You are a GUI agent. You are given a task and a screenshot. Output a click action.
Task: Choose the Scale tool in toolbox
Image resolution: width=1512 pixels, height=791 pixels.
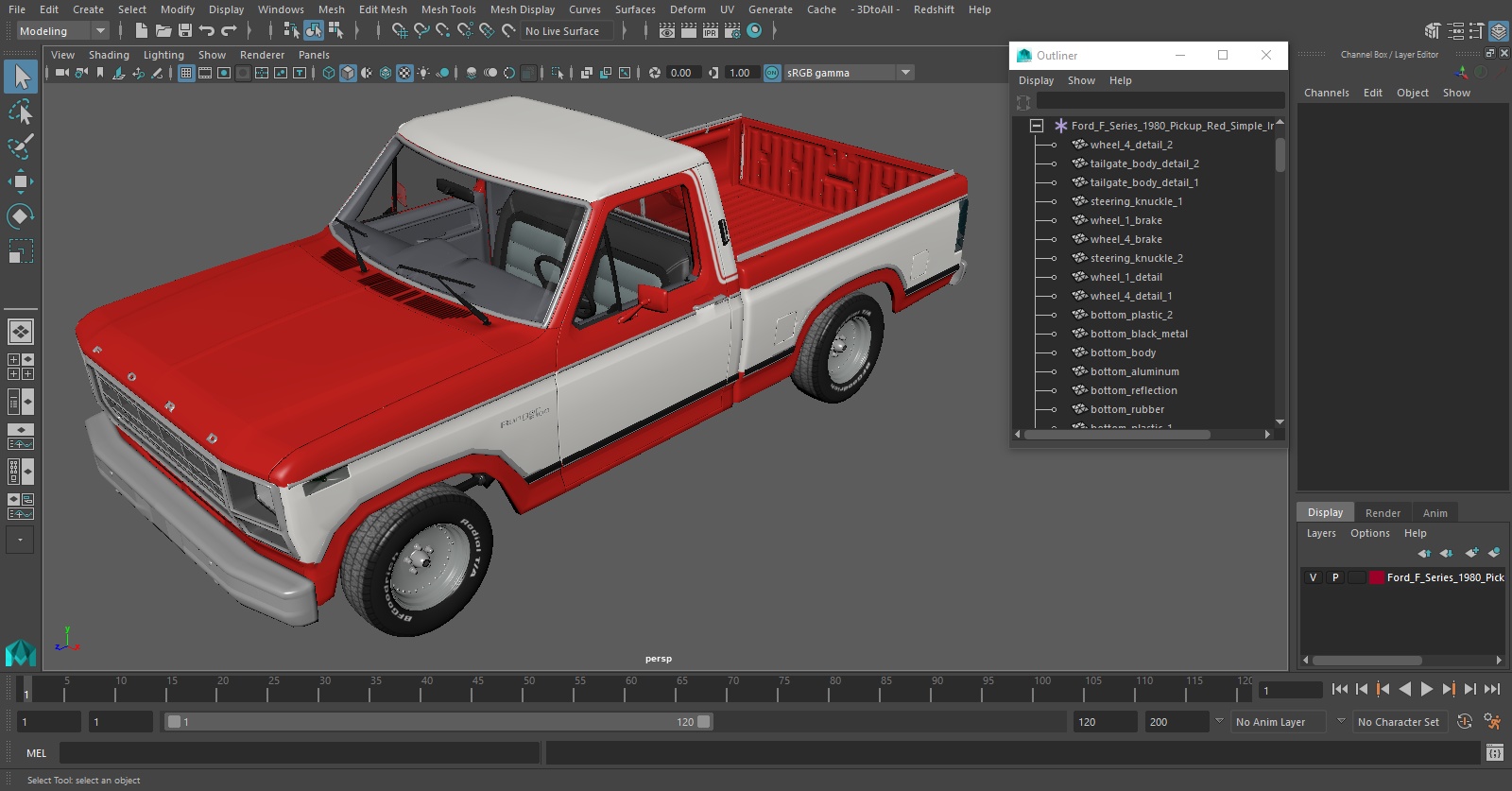[20, 251]
